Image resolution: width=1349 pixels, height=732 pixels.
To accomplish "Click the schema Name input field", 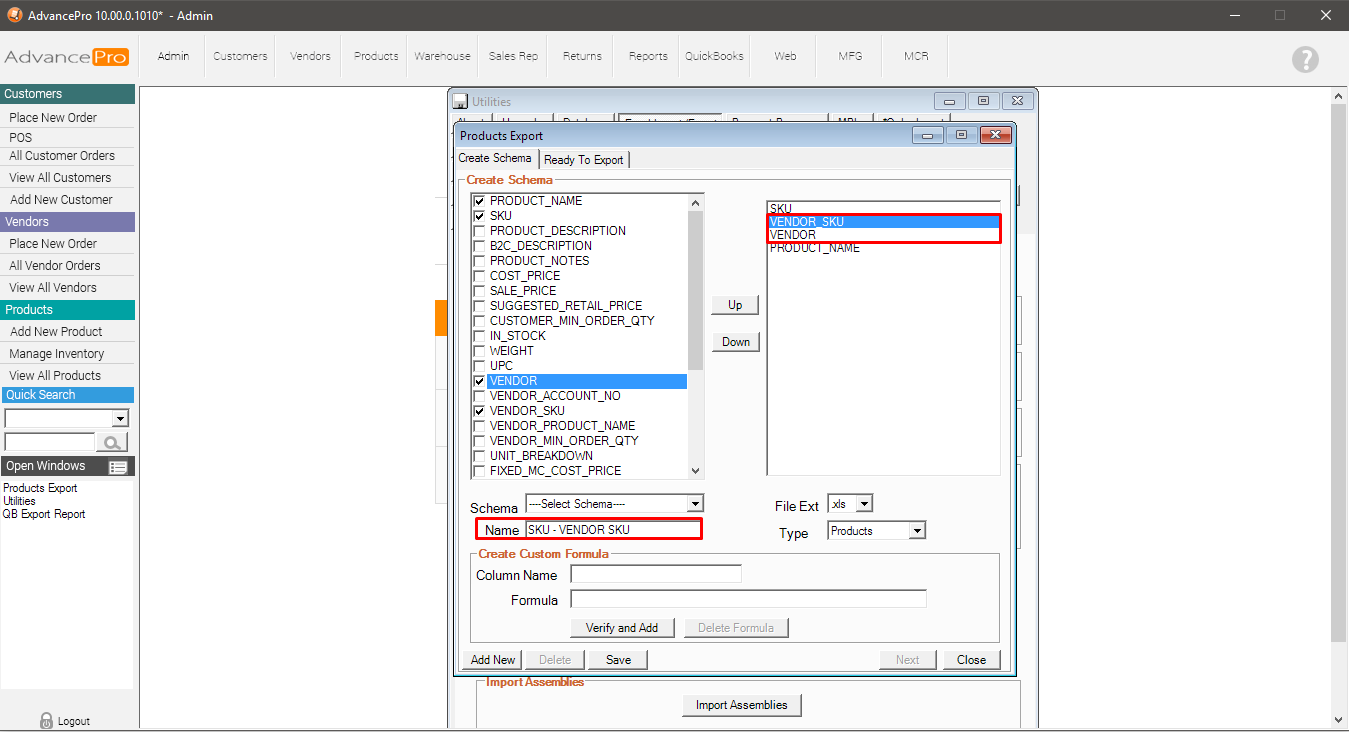I will [612, 530].
